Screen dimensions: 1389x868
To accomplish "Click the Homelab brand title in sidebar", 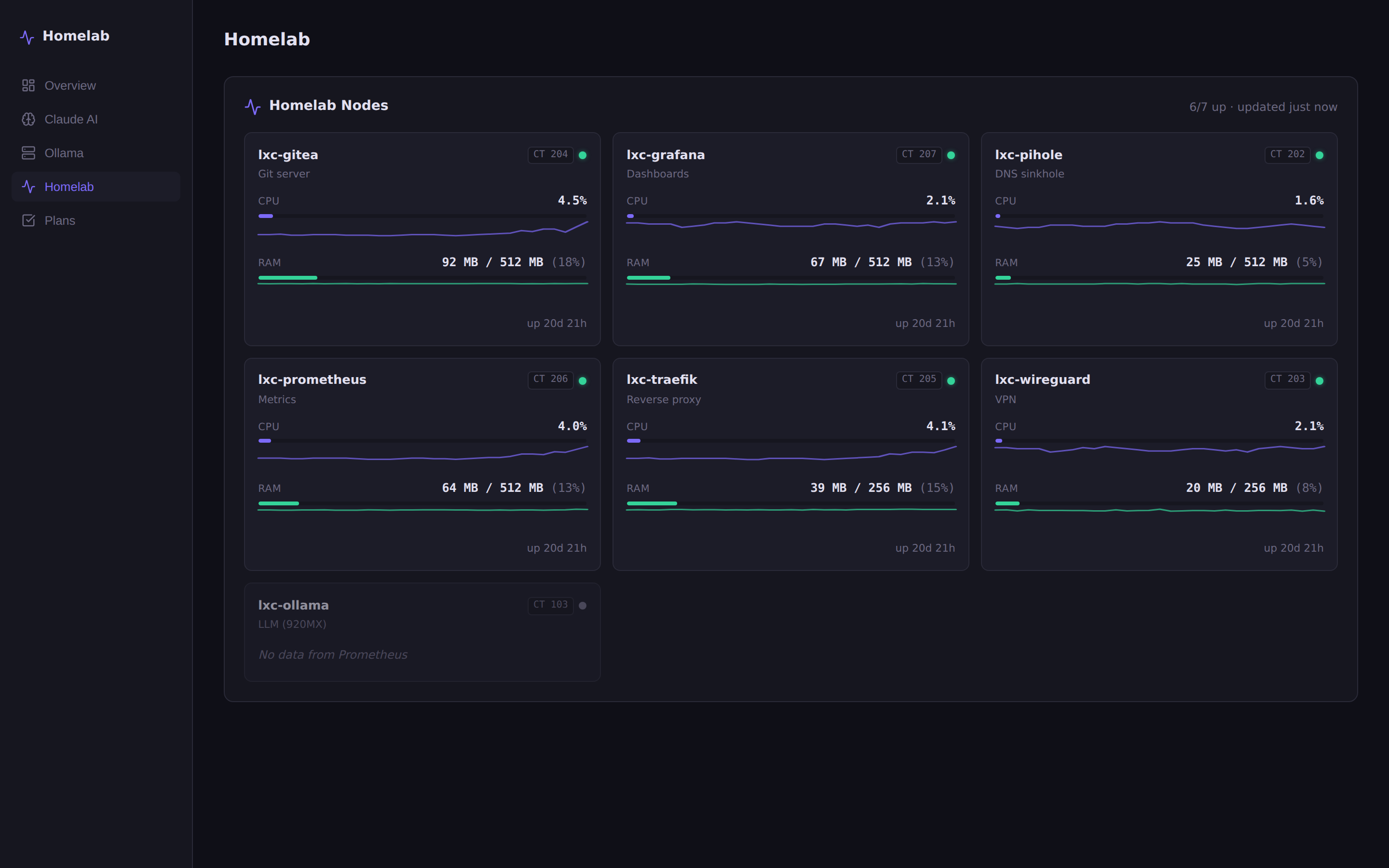I will (76, 36).
